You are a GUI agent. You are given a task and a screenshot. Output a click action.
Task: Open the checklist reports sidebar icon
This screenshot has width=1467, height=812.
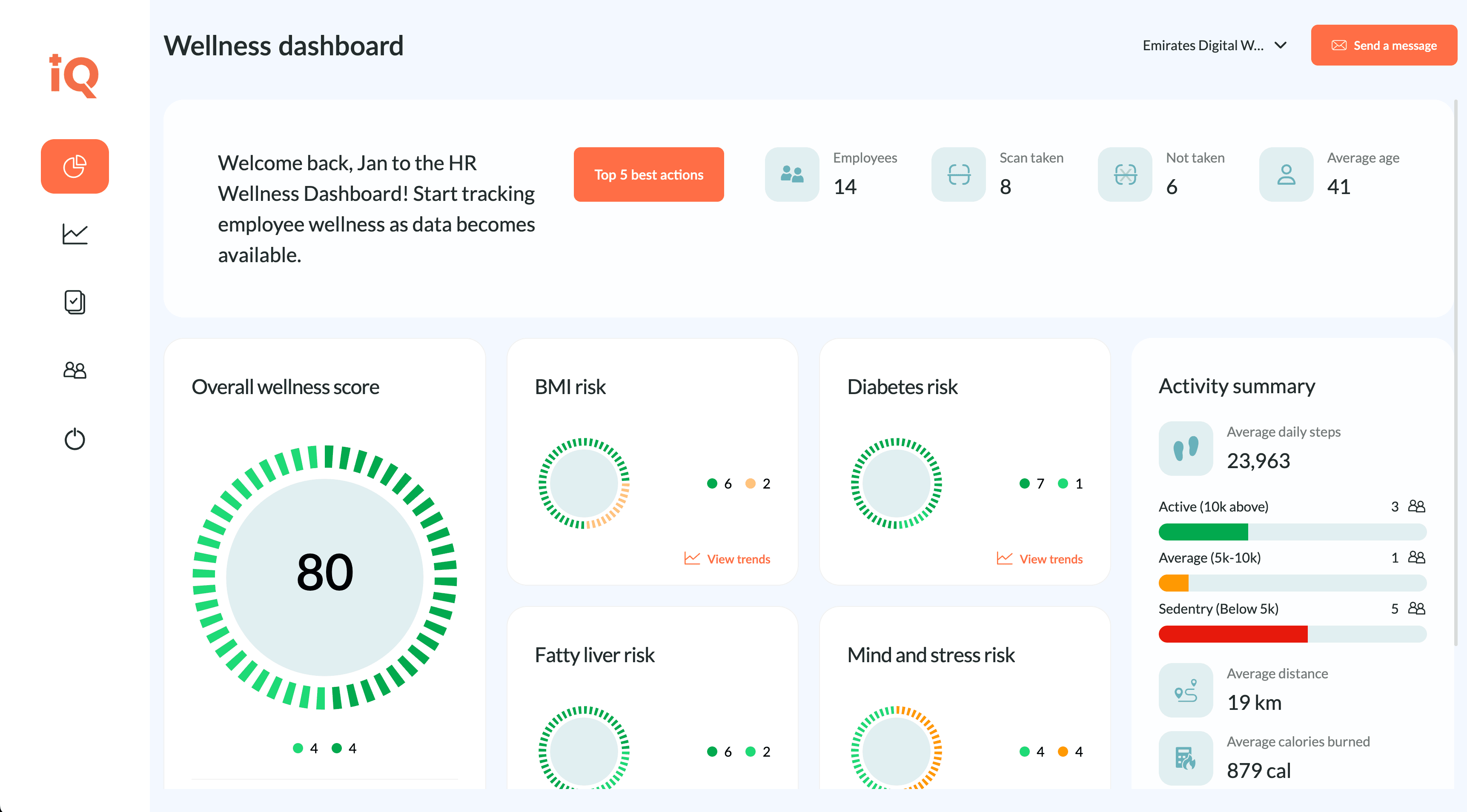click(x=74, y=302)
